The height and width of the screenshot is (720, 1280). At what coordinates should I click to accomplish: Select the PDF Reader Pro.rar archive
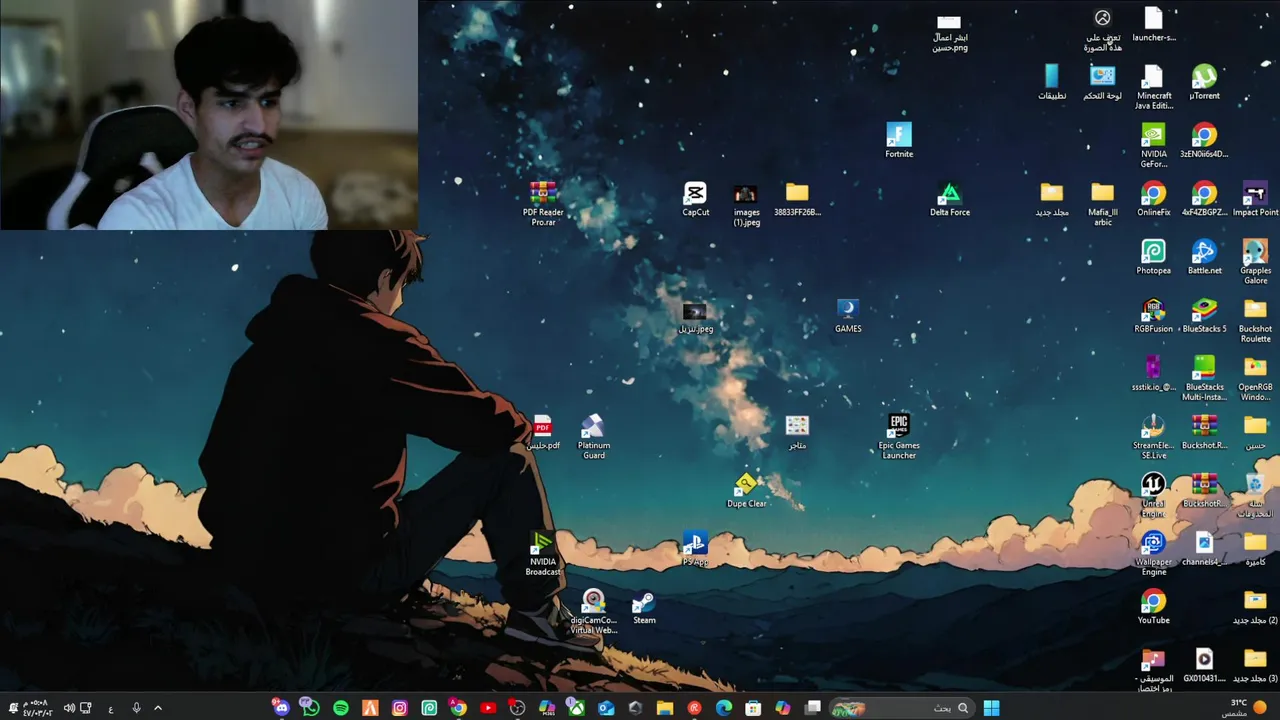click(x=543, y=202)
